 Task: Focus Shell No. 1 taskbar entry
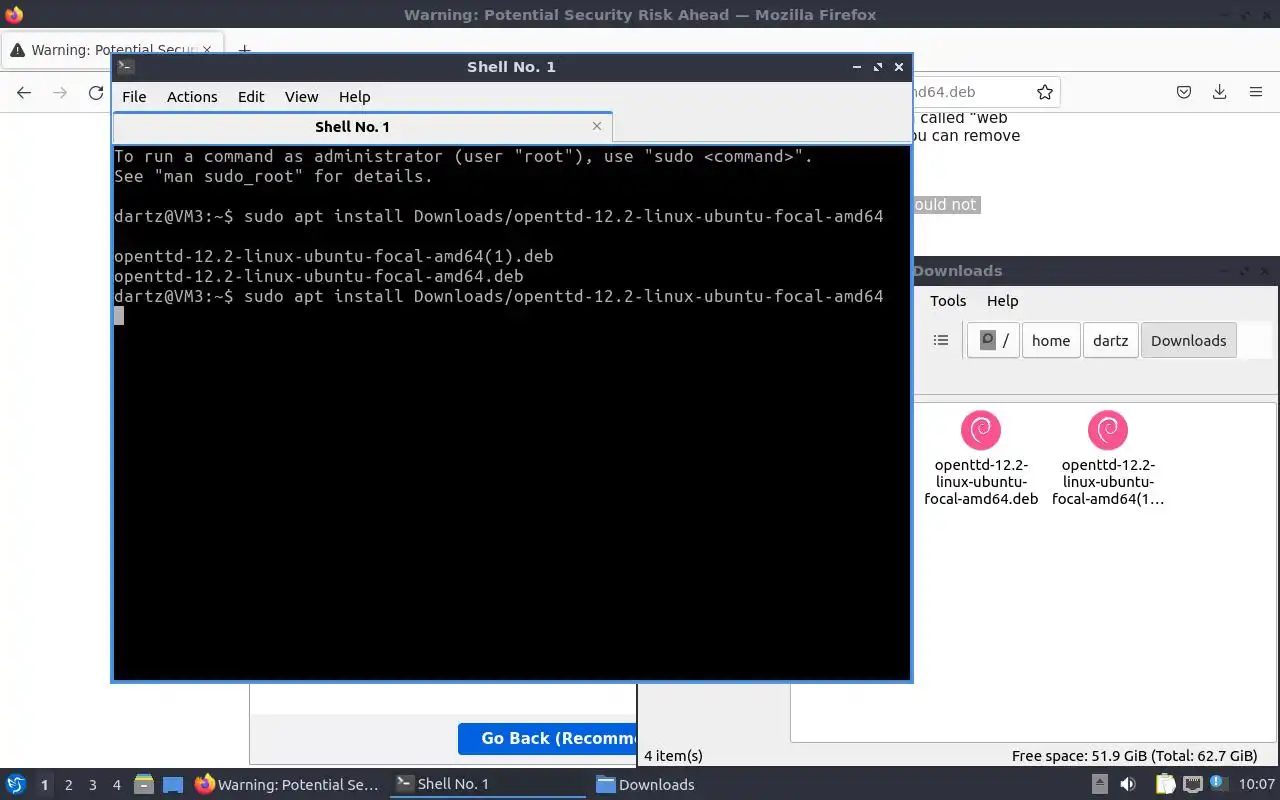[x=487, y=784]
